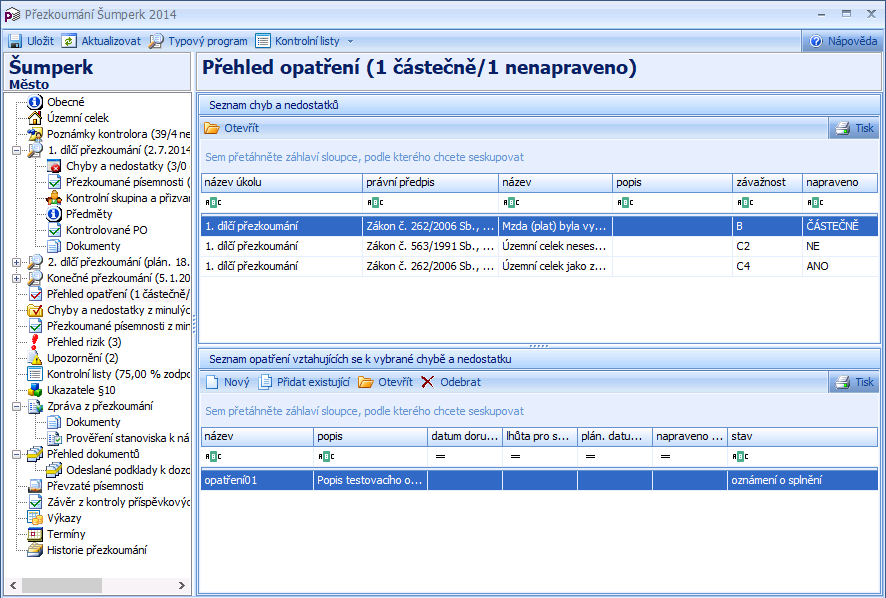Click the document icon of Přidat existující

265,382
